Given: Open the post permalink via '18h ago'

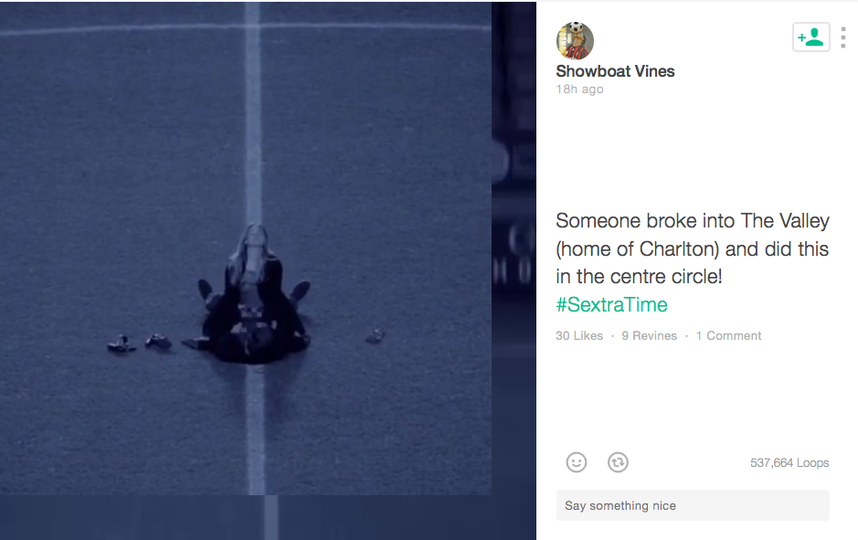Looking at the screenshot, I should 579,89.
